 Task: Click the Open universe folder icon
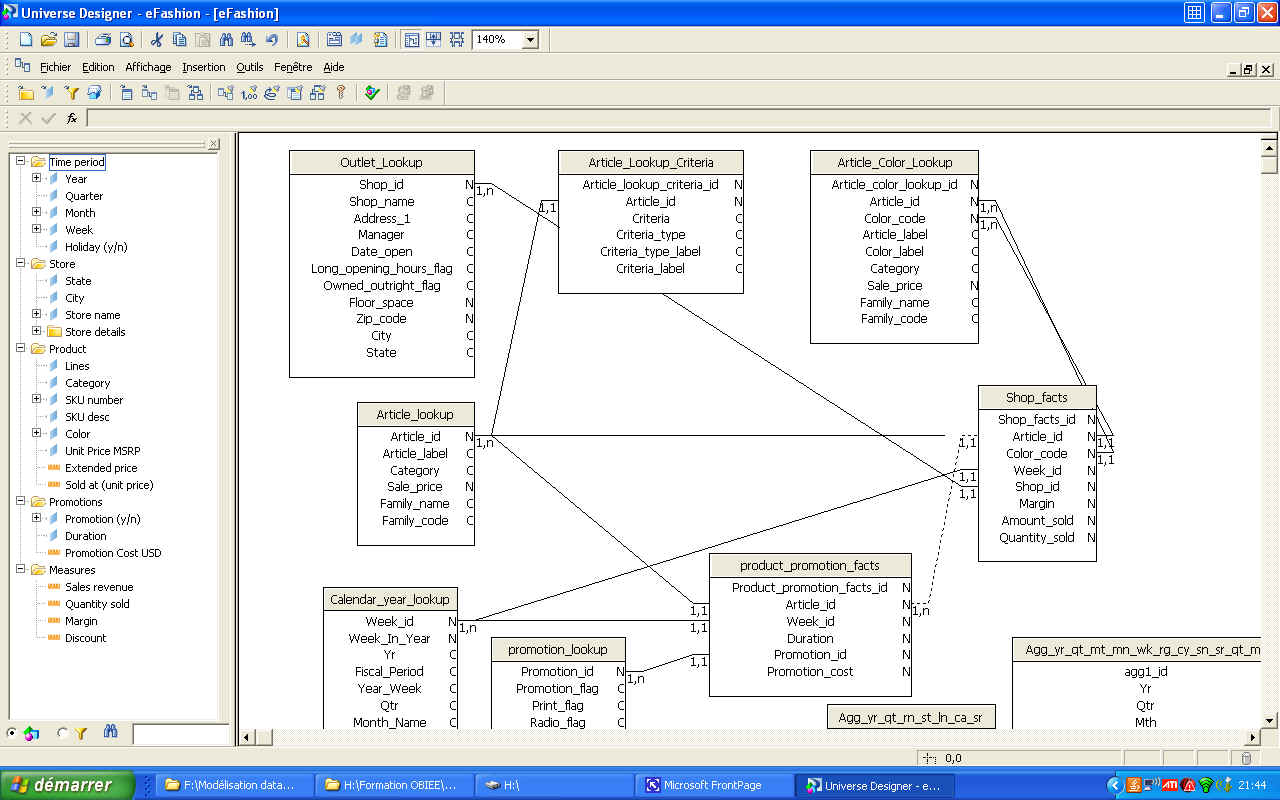click(48, 40)
